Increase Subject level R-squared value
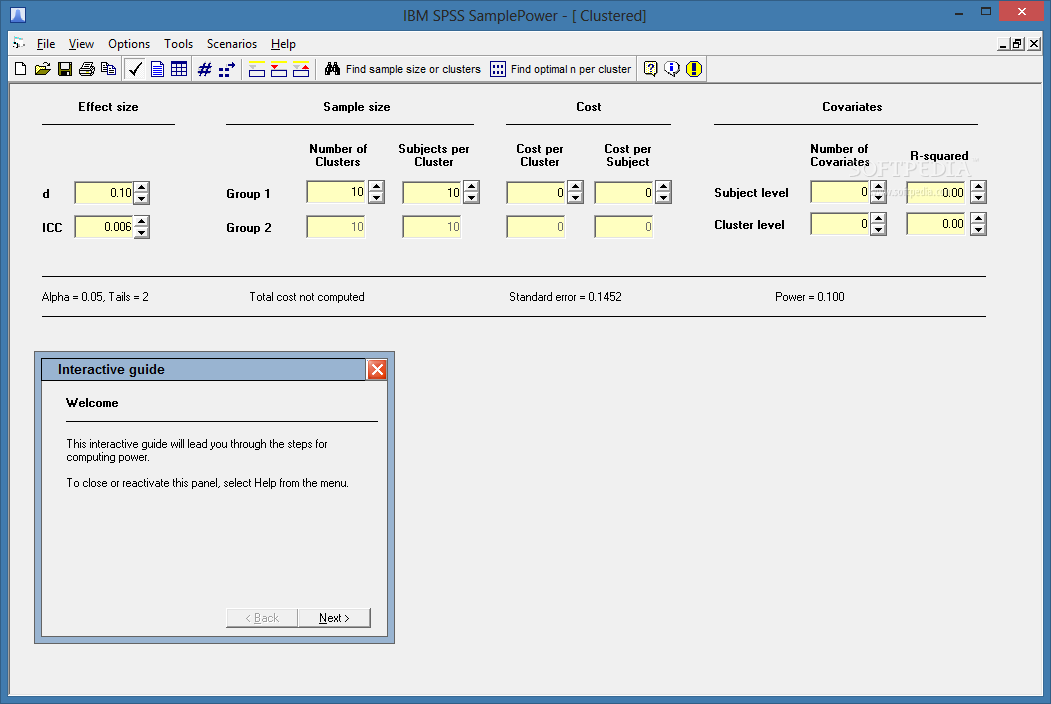1051x704 pixels. tap(978, 186)
